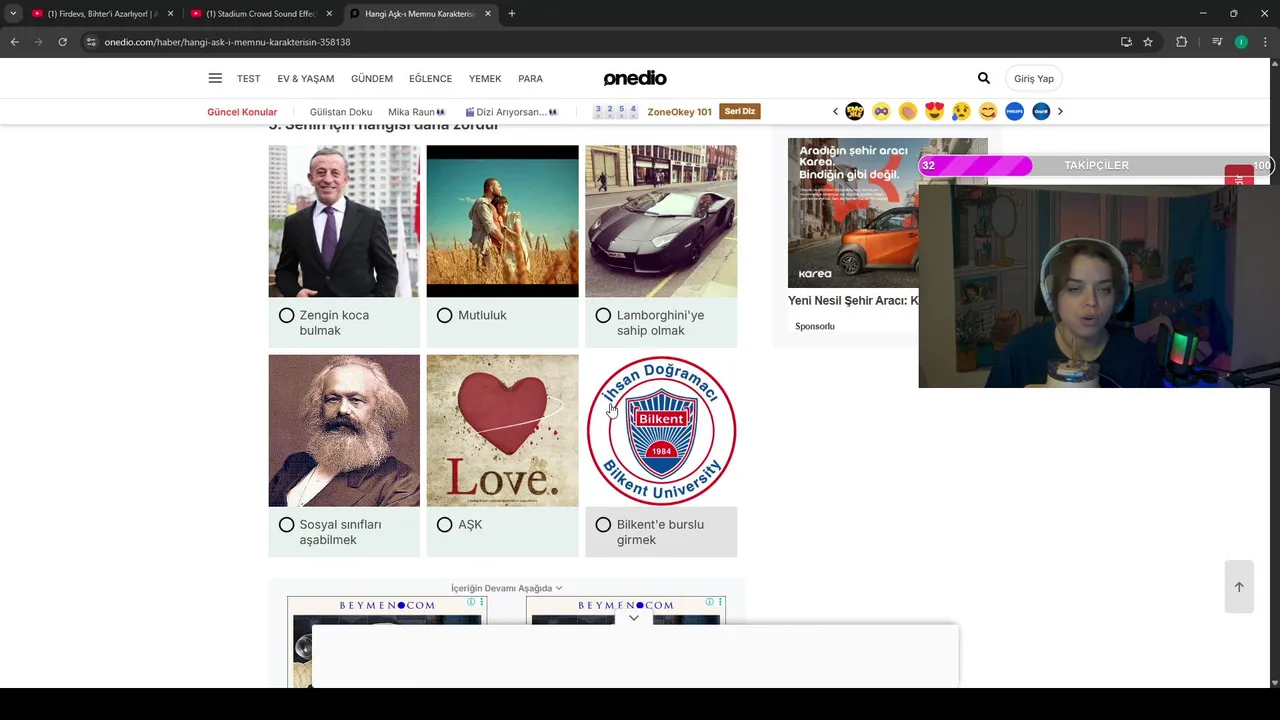1280x720 pixels.
Task: Click the browser back arrow
Action: (x=14, y=42)
